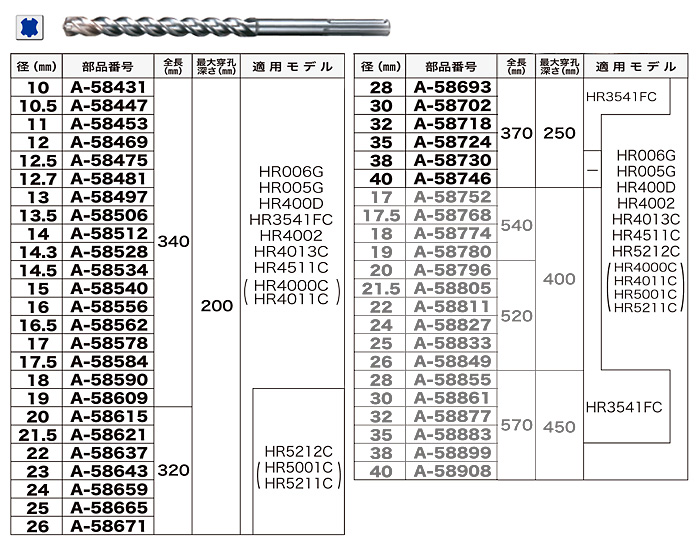Select part number A-58730
The height and width of the screenshot is (550, 700).
452,160
